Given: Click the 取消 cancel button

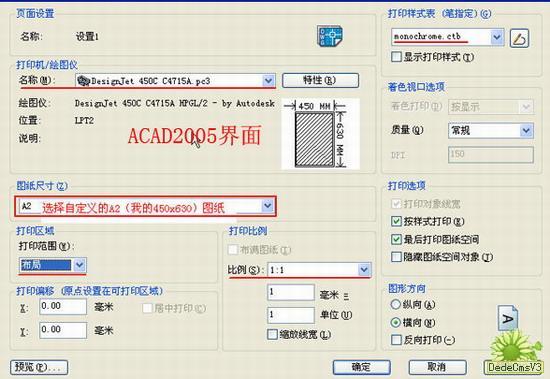Looking at the screenshot, I should 437,367.
